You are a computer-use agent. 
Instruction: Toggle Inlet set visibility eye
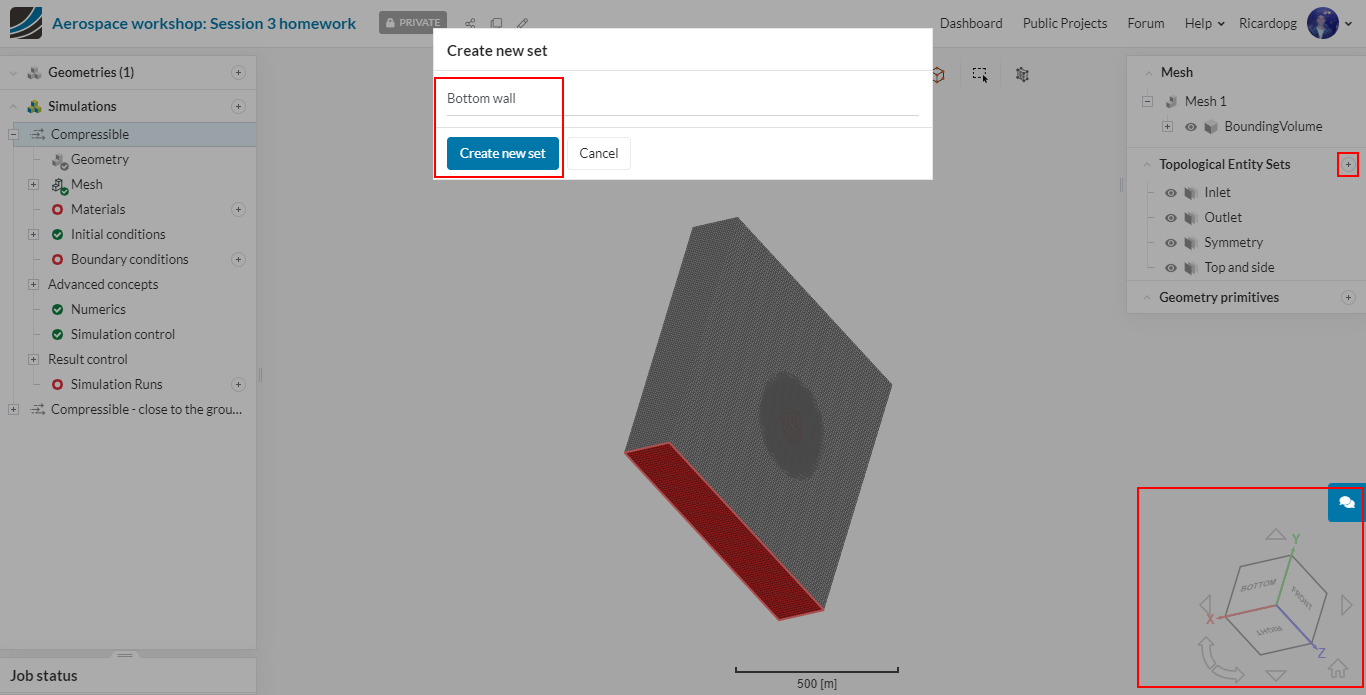pyautogui.click(x=1170, y=192)
